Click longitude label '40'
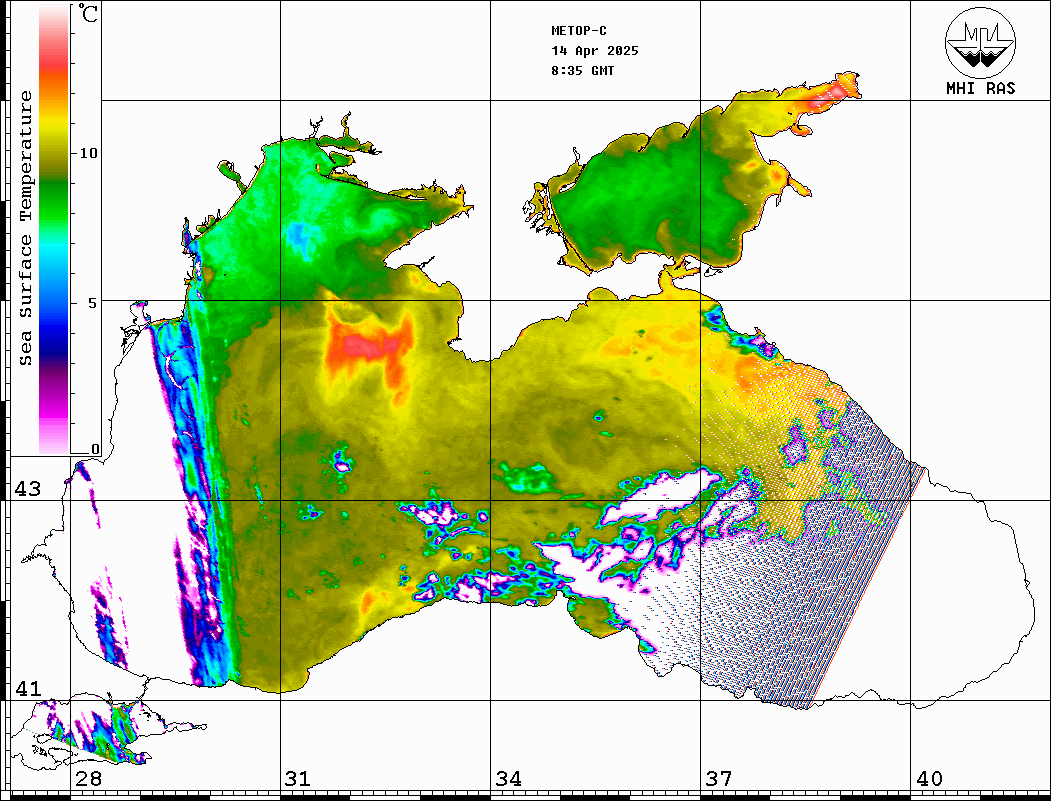The image size is (1051, 801). tap(929, 779)
